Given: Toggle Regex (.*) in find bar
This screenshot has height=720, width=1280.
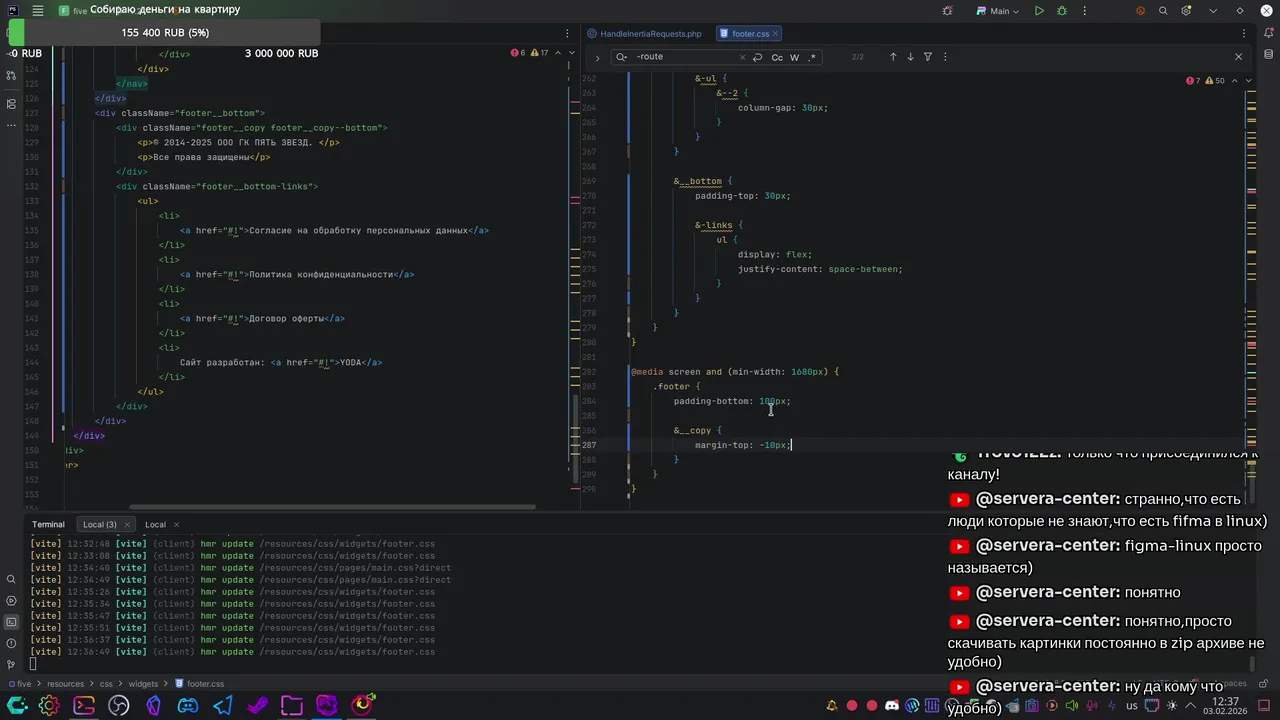Looking at the screenshot, I should (x=812, y=57).
